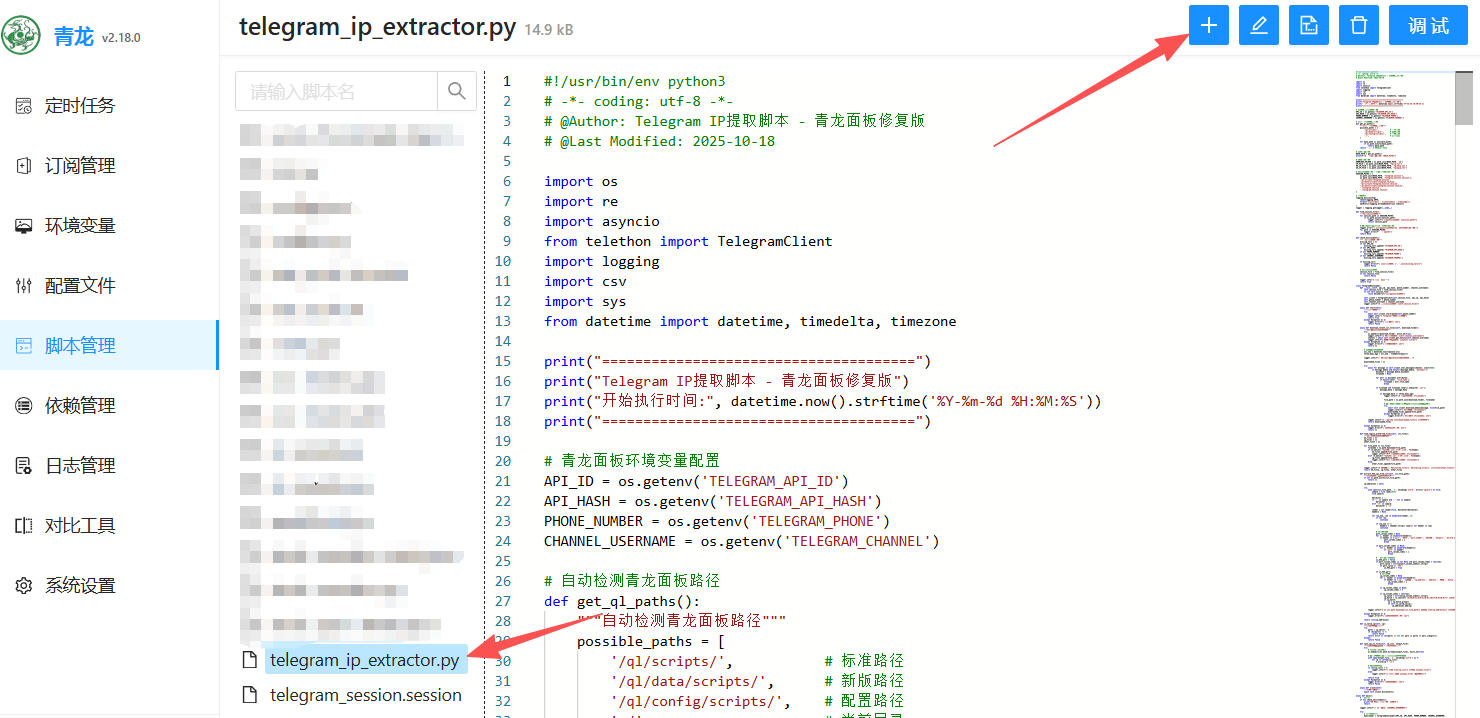The height and width of the screenshot is (718, 1480).
Task: Click the trash can delete icon
Action: (x=1358, y=26)
